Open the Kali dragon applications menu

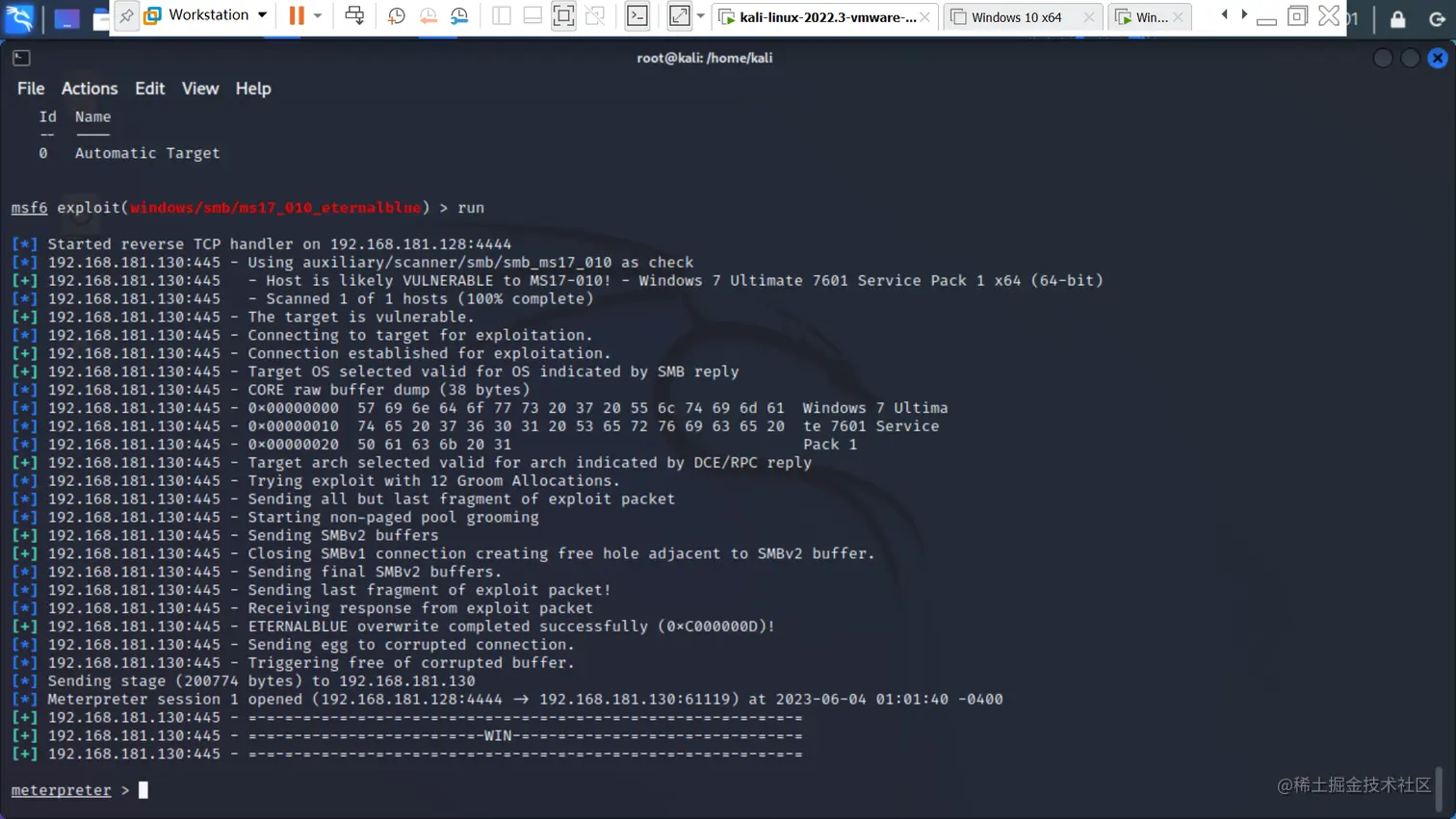(x=19, y=17)
